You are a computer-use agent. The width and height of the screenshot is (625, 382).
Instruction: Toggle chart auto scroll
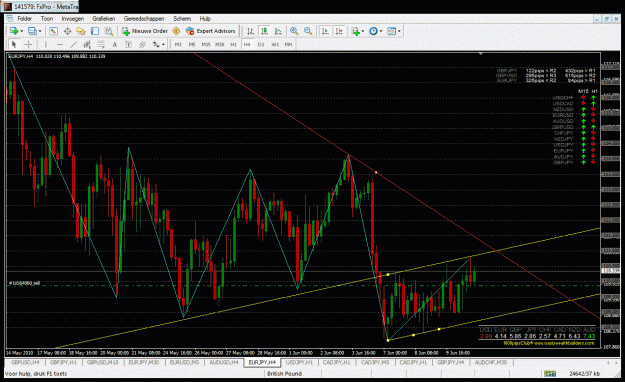click(325, 31)
